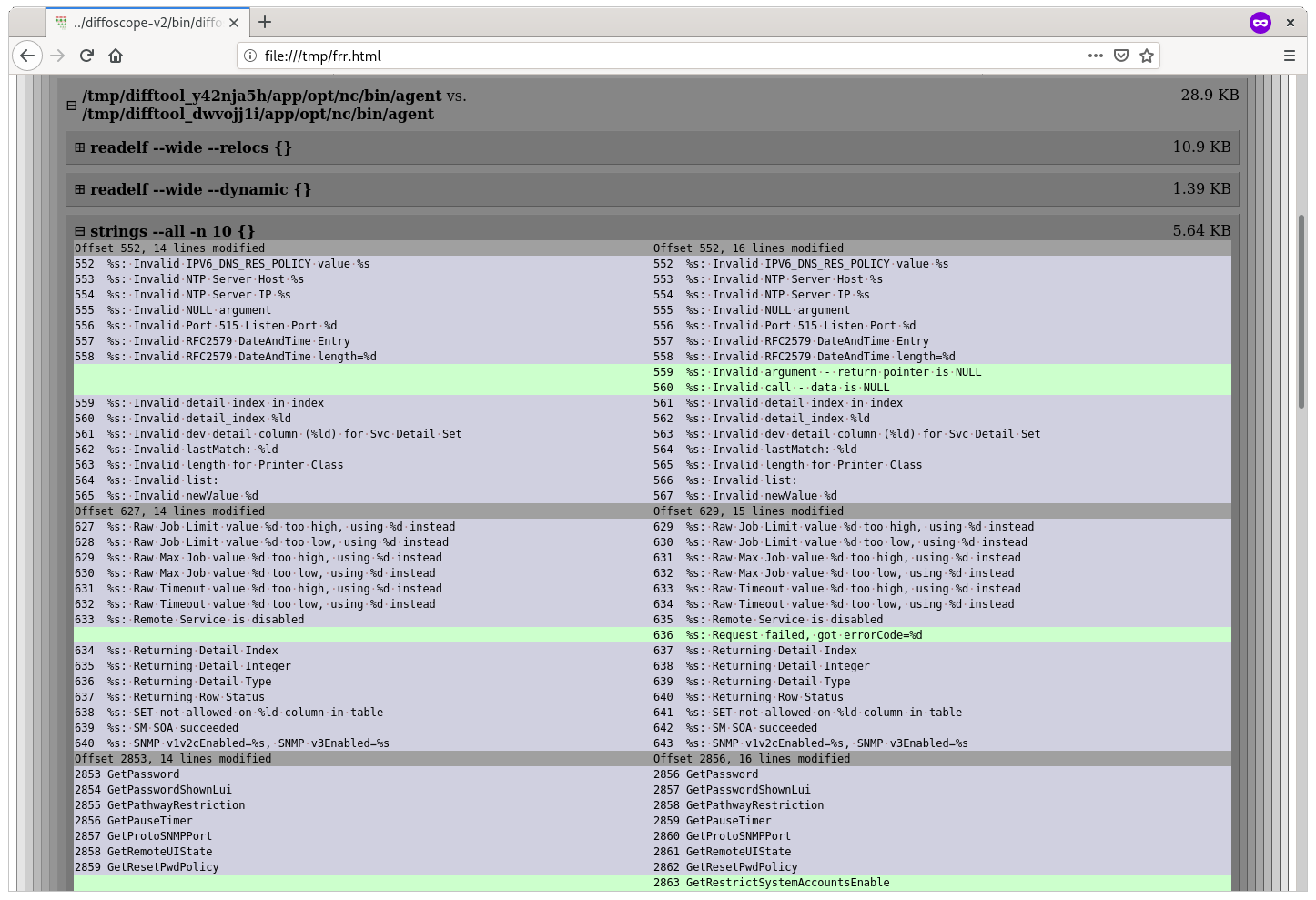This screenshot has height=900, width=1316.
Task: Save page to Pocket
Action: (1121, 56)
